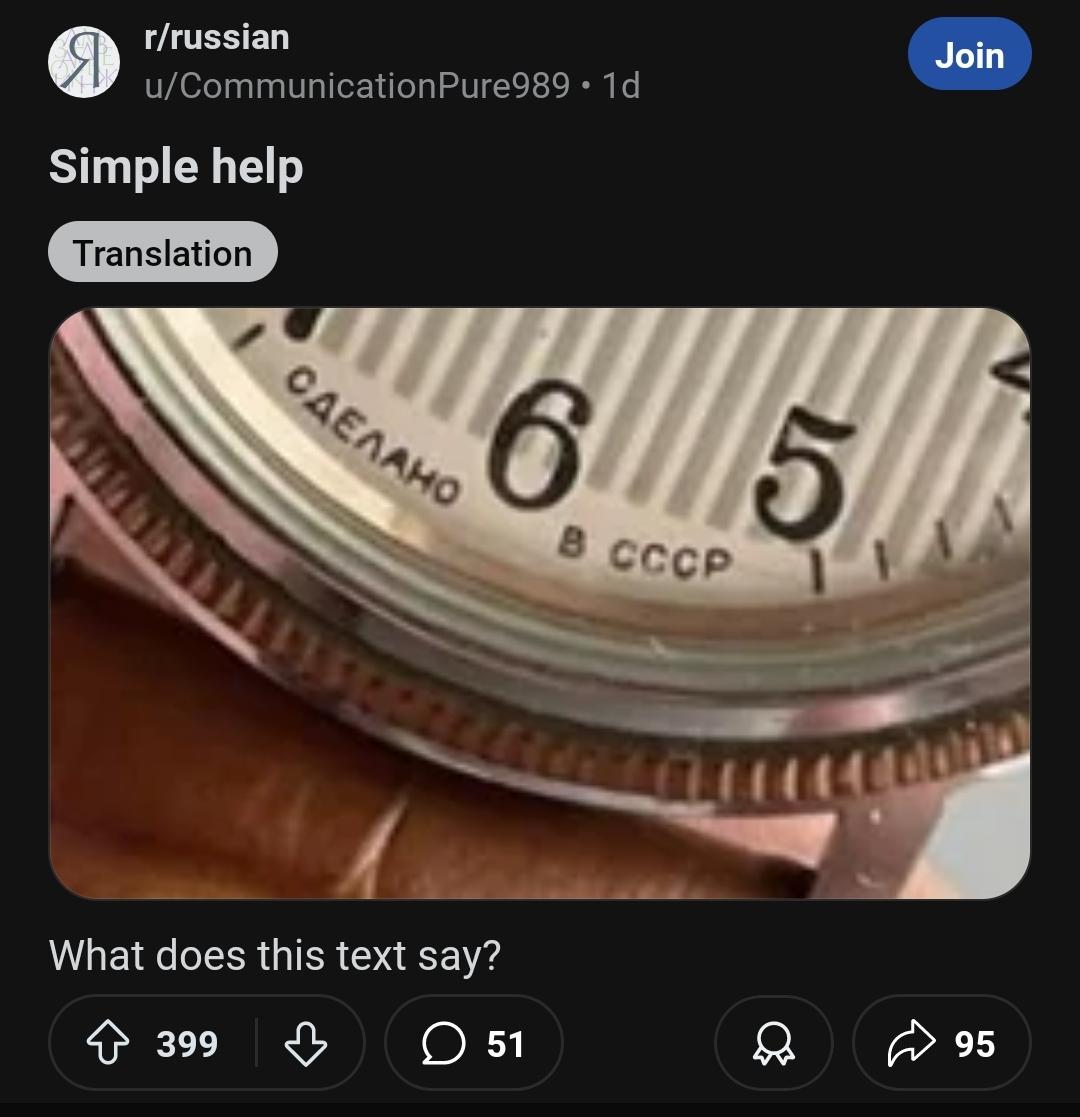Image resolution: width=1080 pixels, height=1117 pixels.
Task: Join the r/russian community
Action: point(969,54)
